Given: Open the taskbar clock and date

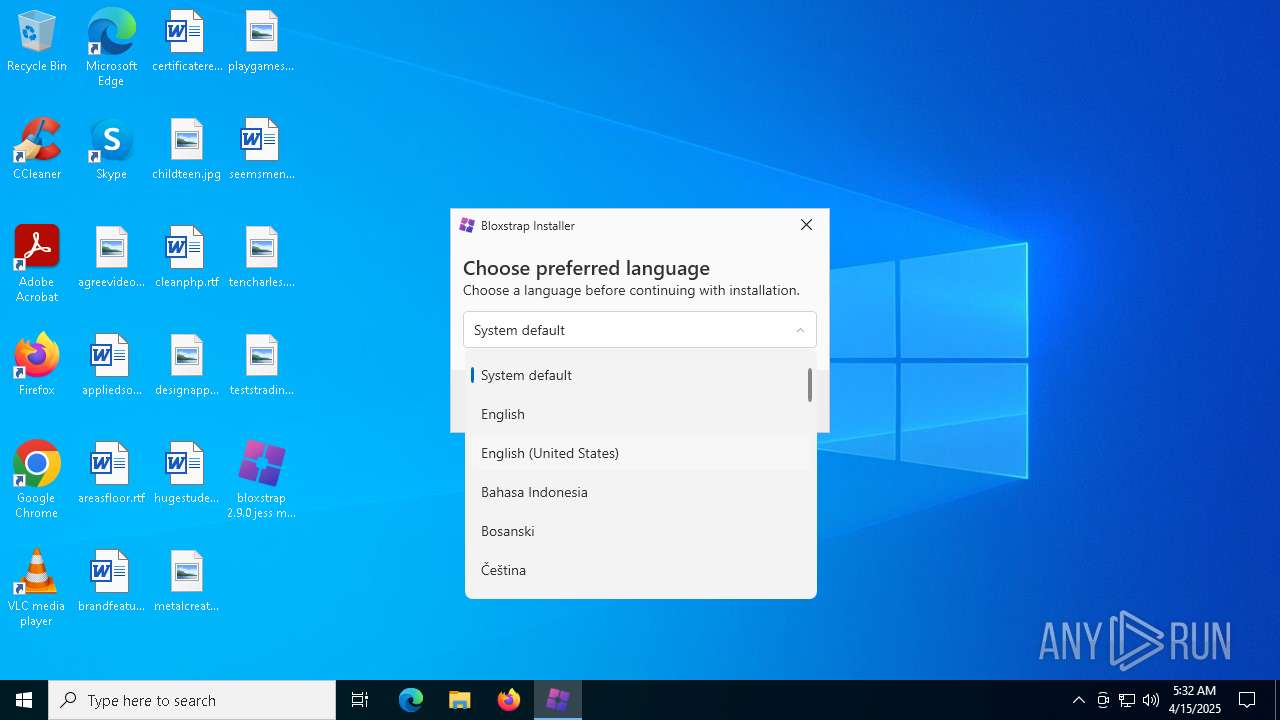Looking at the screenshot, I should [1194, 700].
